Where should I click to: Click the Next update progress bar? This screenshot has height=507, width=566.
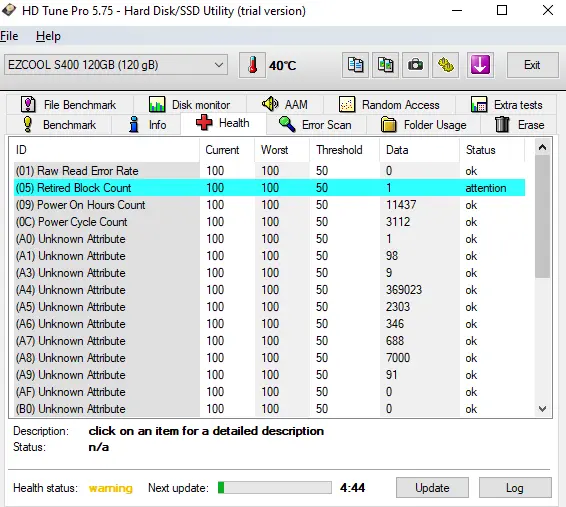click(x=275, y=488)
